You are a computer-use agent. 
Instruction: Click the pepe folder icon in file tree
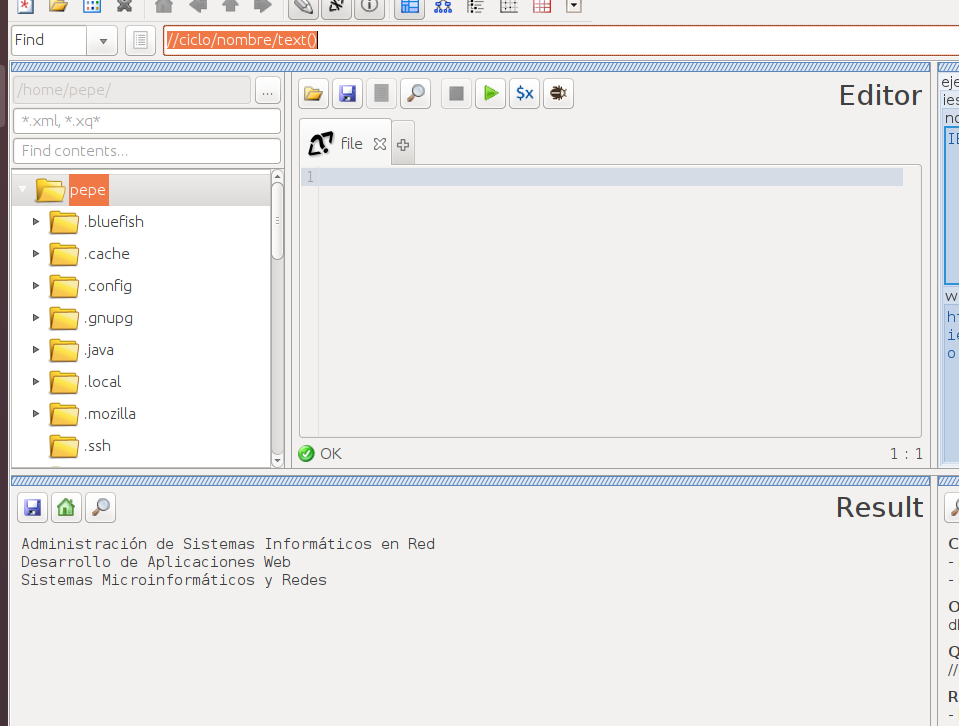pyautogui.click(x=50, y=190)
